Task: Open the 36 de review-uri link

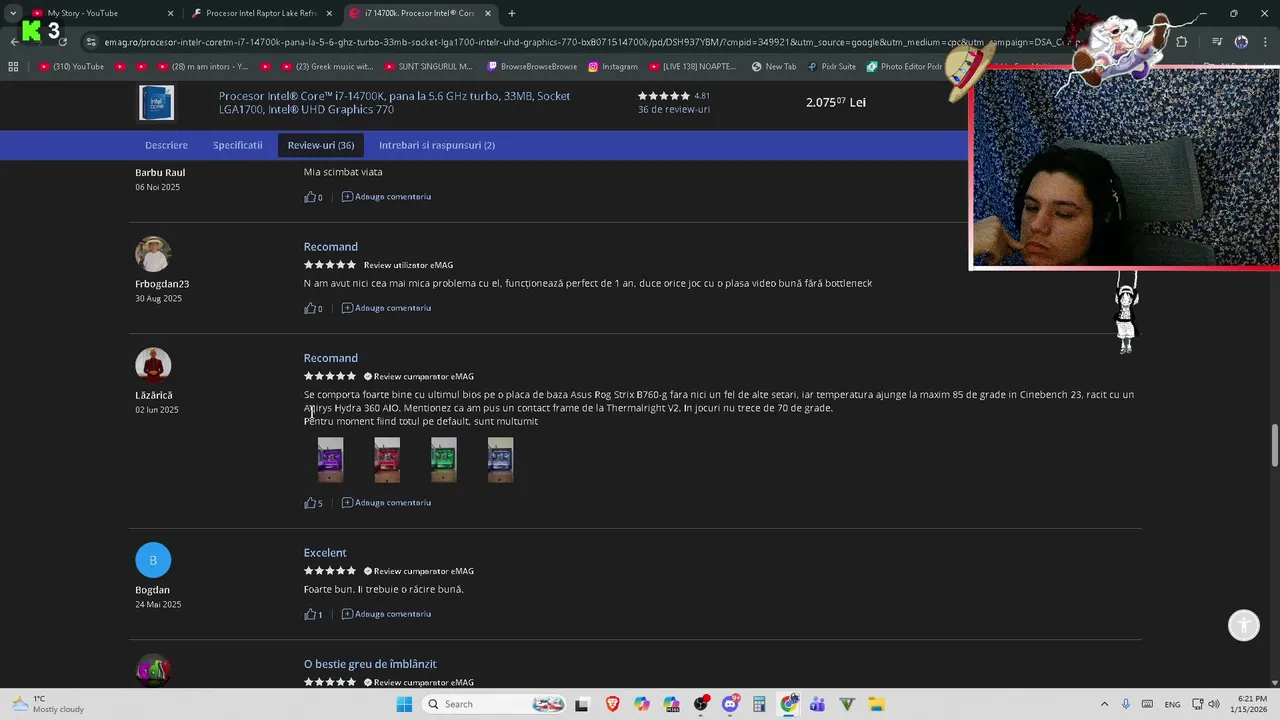Action: 674,109
